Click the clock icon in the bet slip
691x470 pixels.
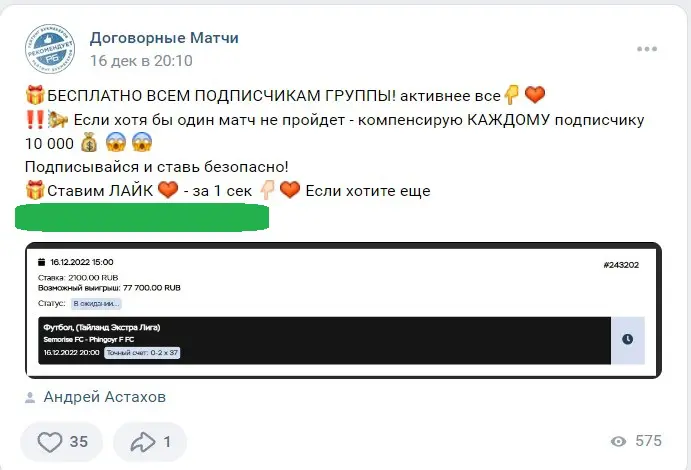pos(627,339)
